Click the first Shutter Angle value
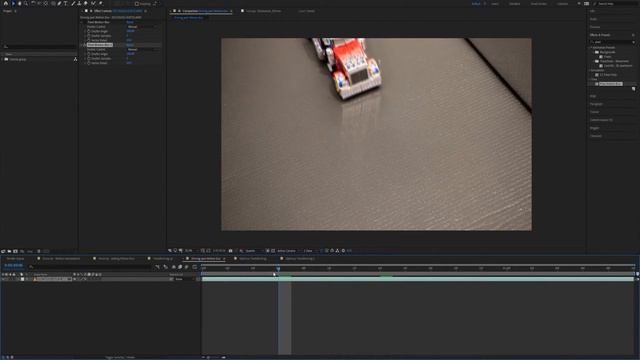Screen dimensions: 640x360 tap(130, 31)
